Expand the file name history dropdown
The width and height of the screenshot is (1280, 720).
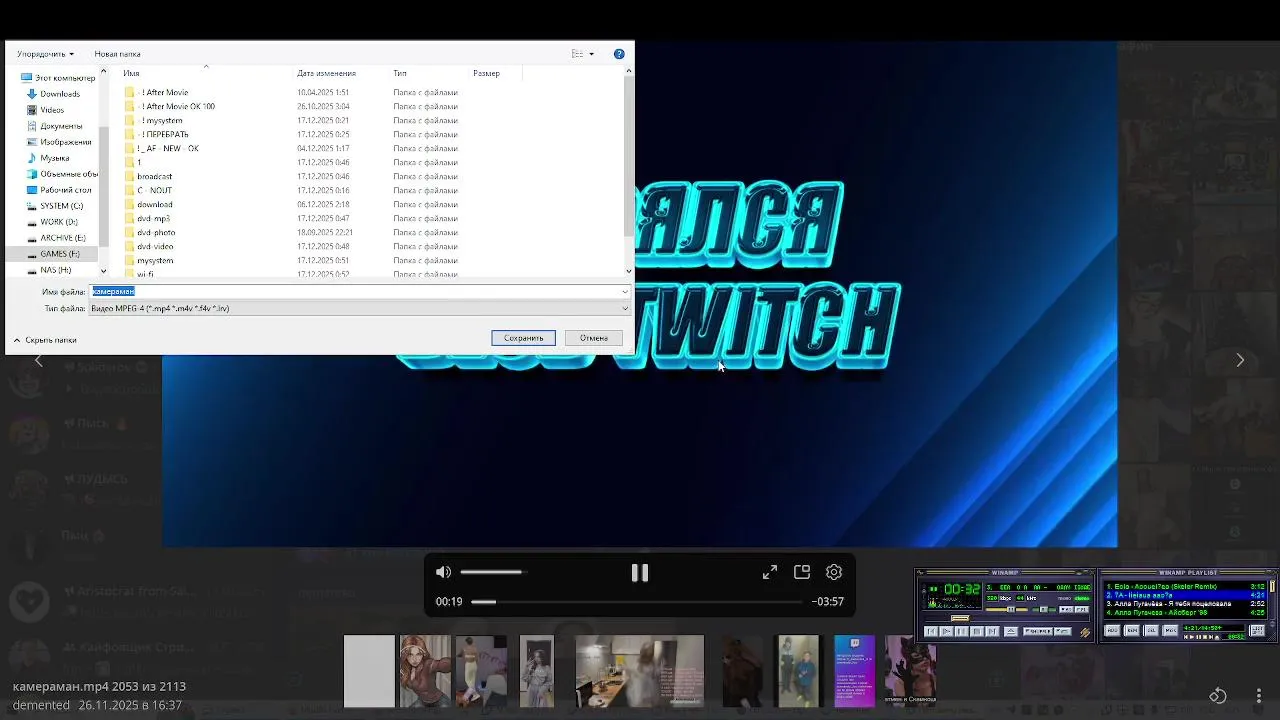pyautogui.click(x=624, y=292)
